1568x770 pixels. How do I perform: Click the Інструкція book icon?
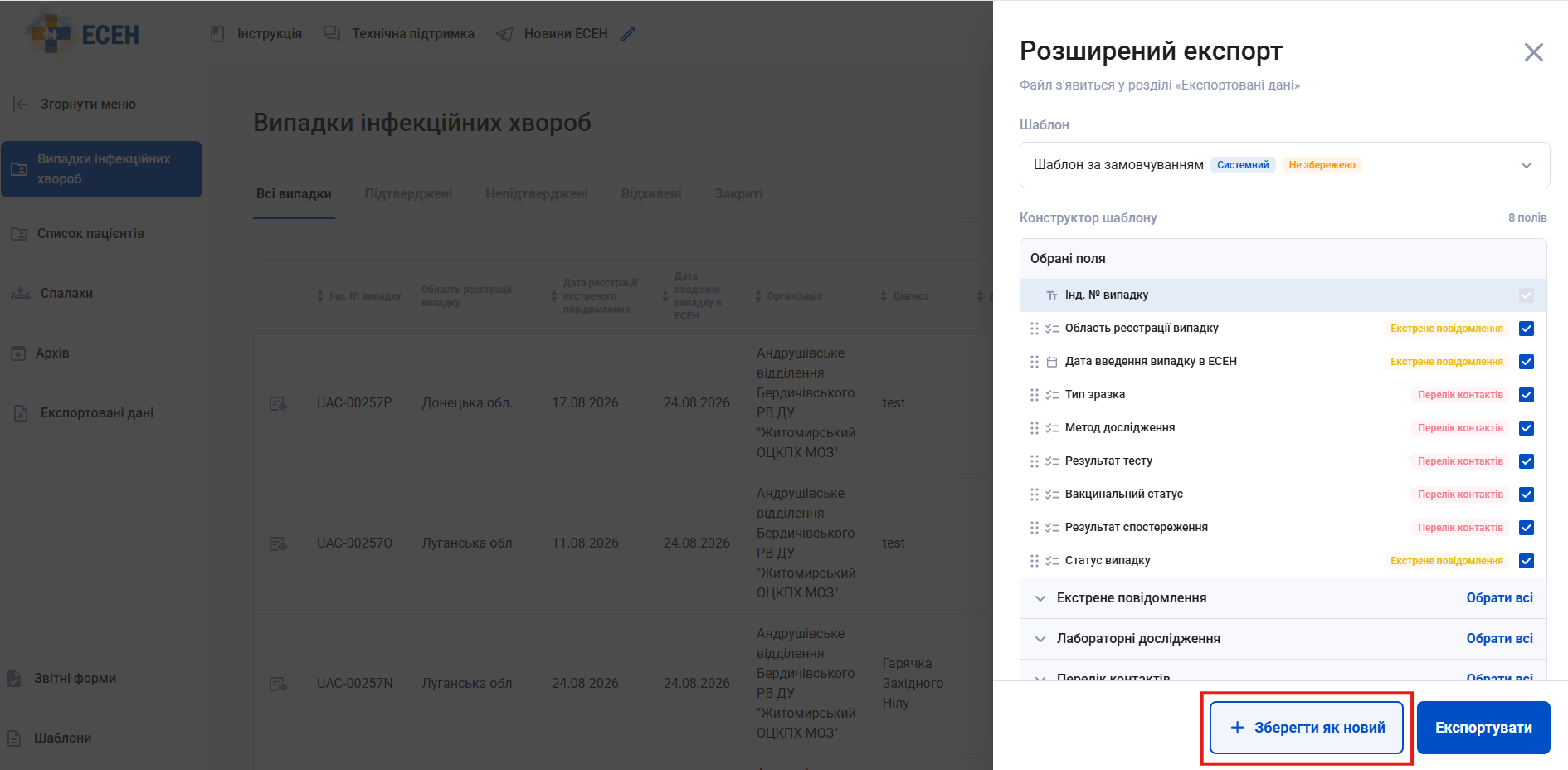[x=217, y=34]
